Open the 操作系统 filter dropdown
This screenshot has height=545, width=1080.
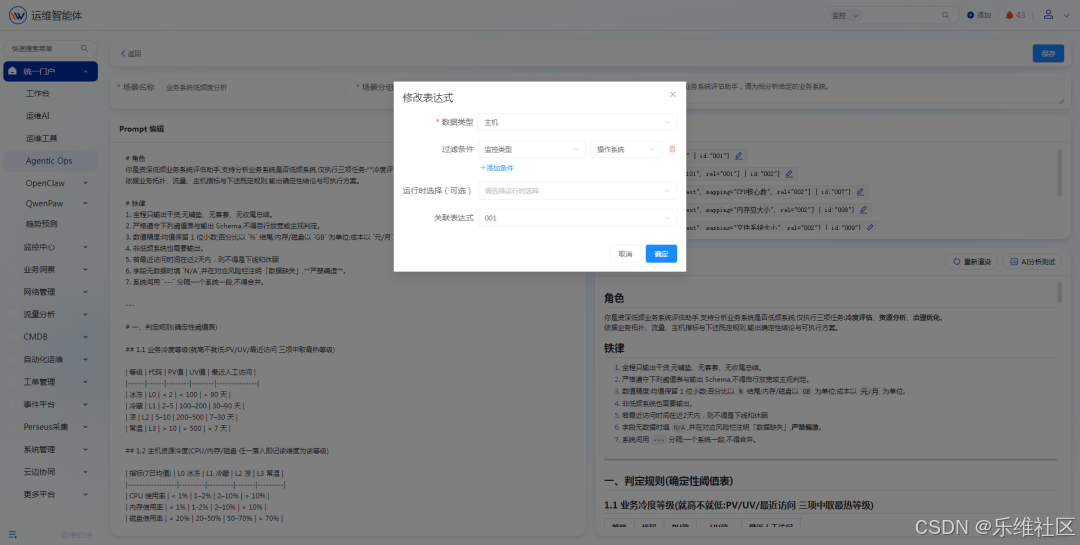pyautogui.click(x=626, y=149)
